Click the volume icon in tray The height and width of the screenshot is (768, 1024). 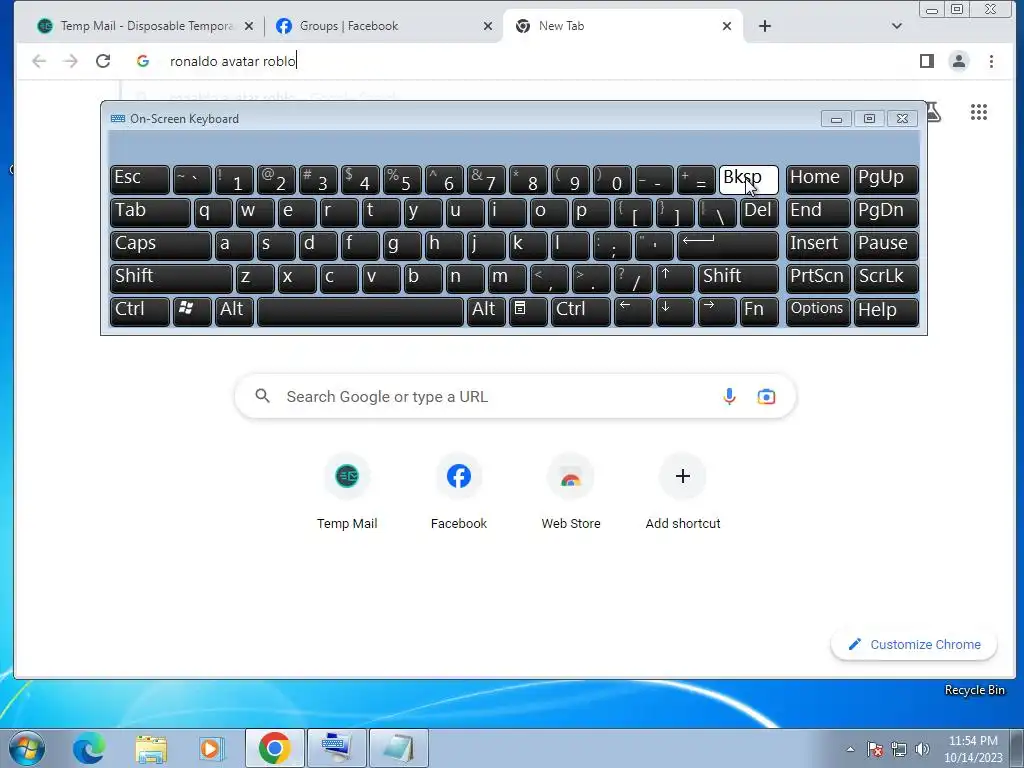click(x=922, y=749)
